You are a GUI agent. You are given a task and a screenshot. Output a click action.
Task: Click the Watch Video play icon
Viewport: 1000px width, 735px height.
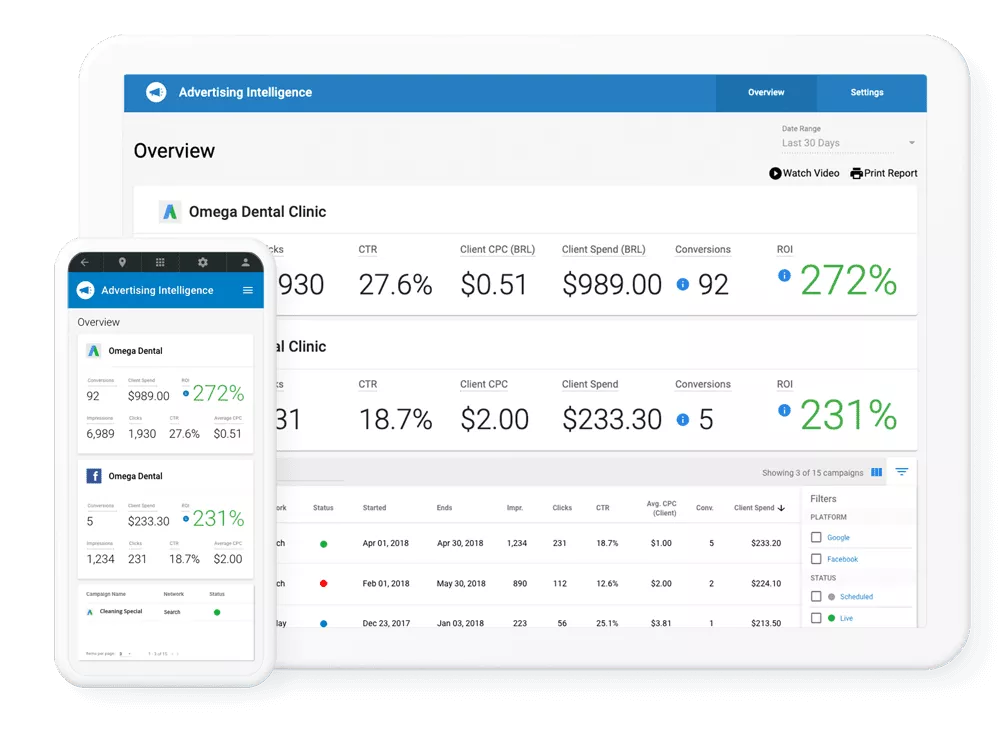coord(775,173)
